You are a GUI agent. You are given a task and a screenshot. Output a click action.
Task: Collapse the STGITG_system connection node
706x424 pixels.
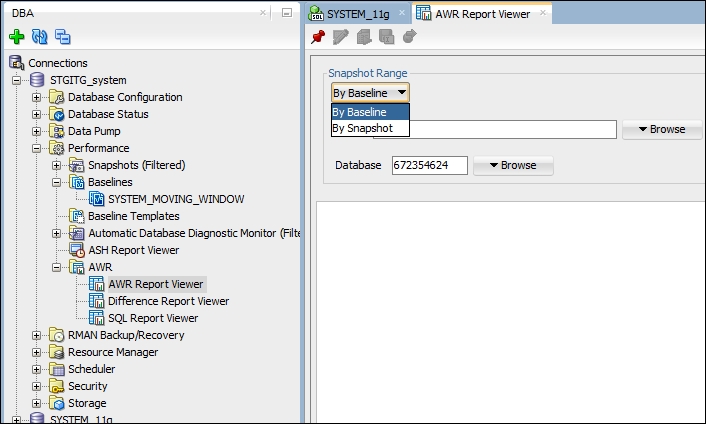(17, 81)
